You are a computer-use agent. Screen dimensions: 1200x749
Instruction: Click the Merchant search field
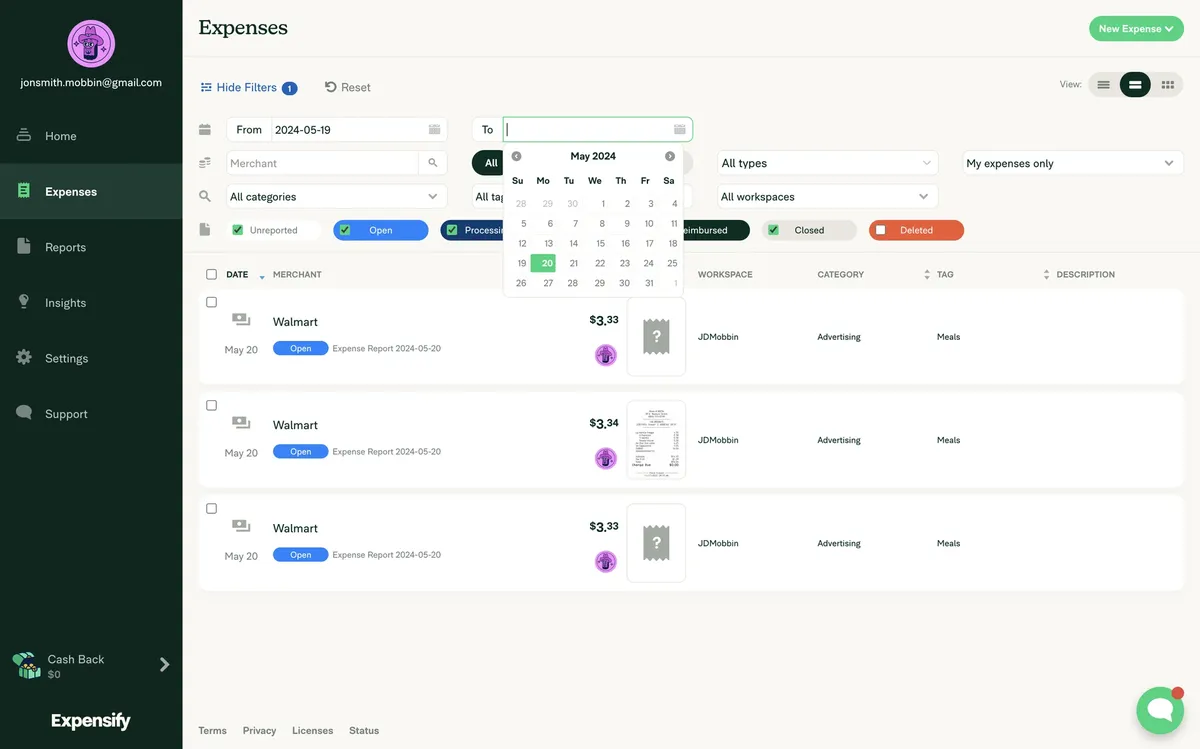pyautogui.click(x=323, y=163)
